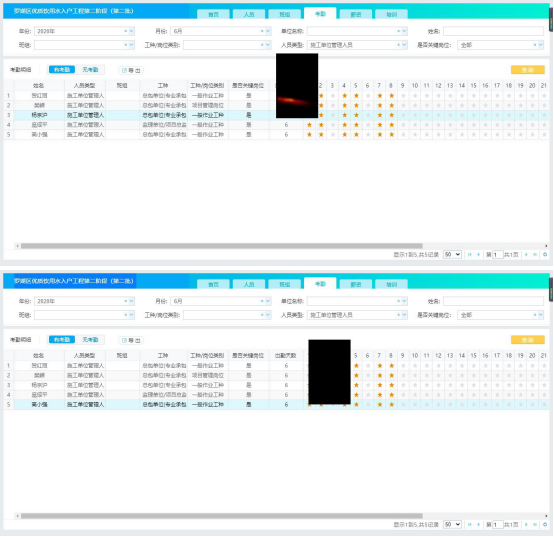Click grey day 9 star of row 4, upper panel
The height and width of the screenshot is (537, 554).
coord(403,125)
